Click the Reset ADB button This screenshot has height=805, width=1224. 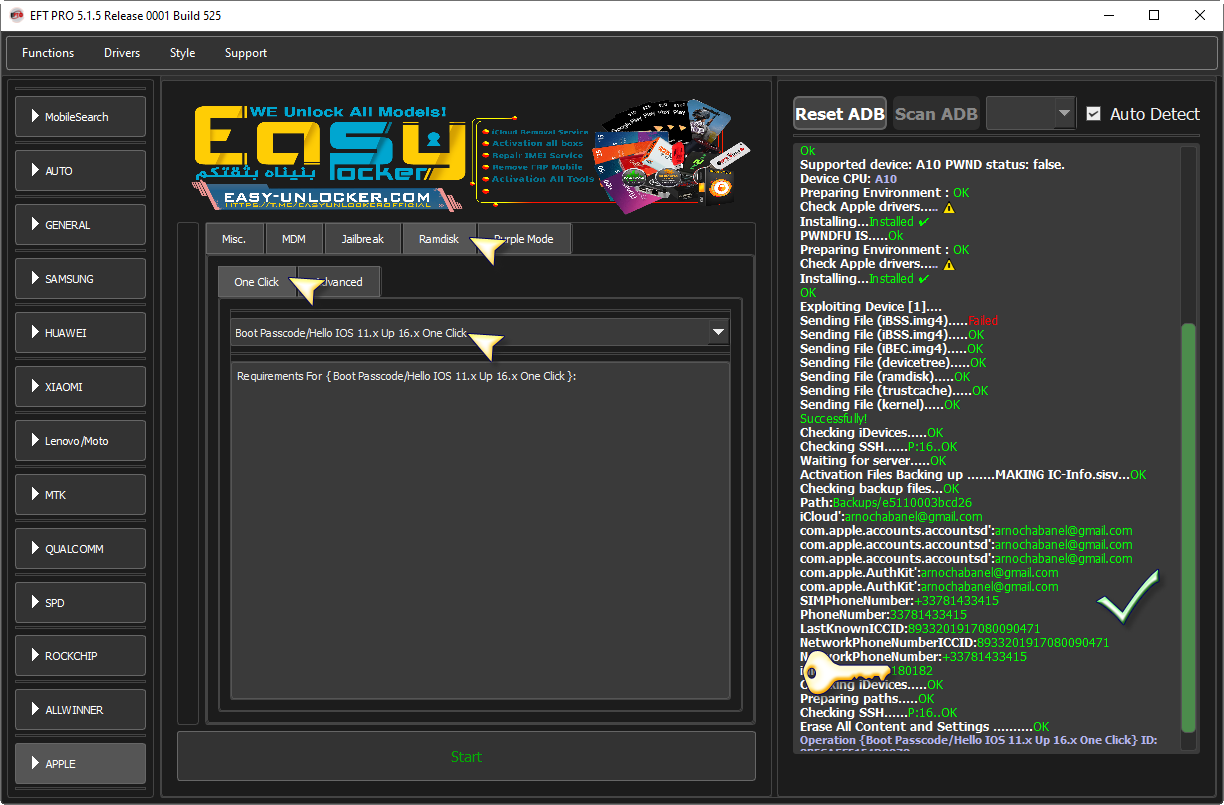(x=840, y=114)
